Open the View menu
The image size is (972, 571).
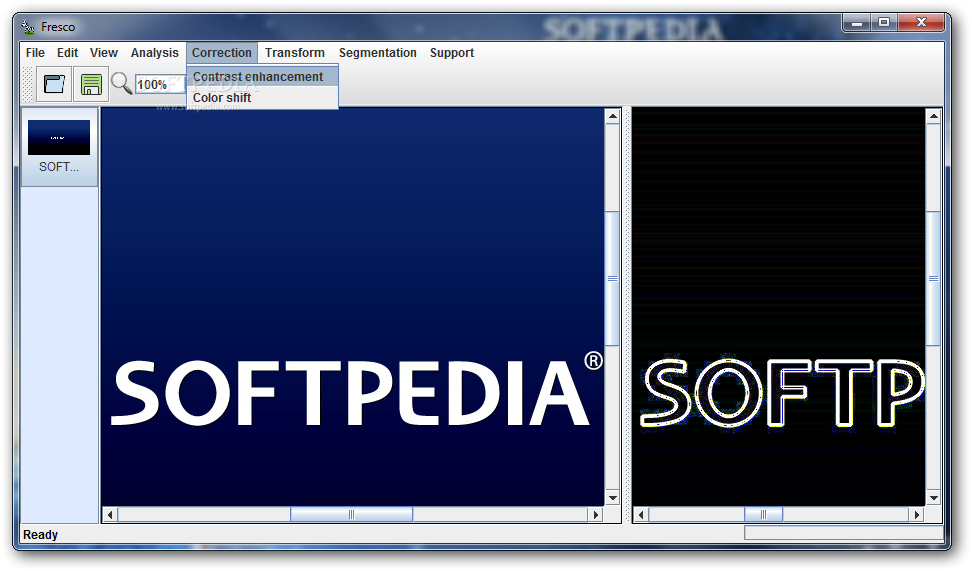click(104, 53)
